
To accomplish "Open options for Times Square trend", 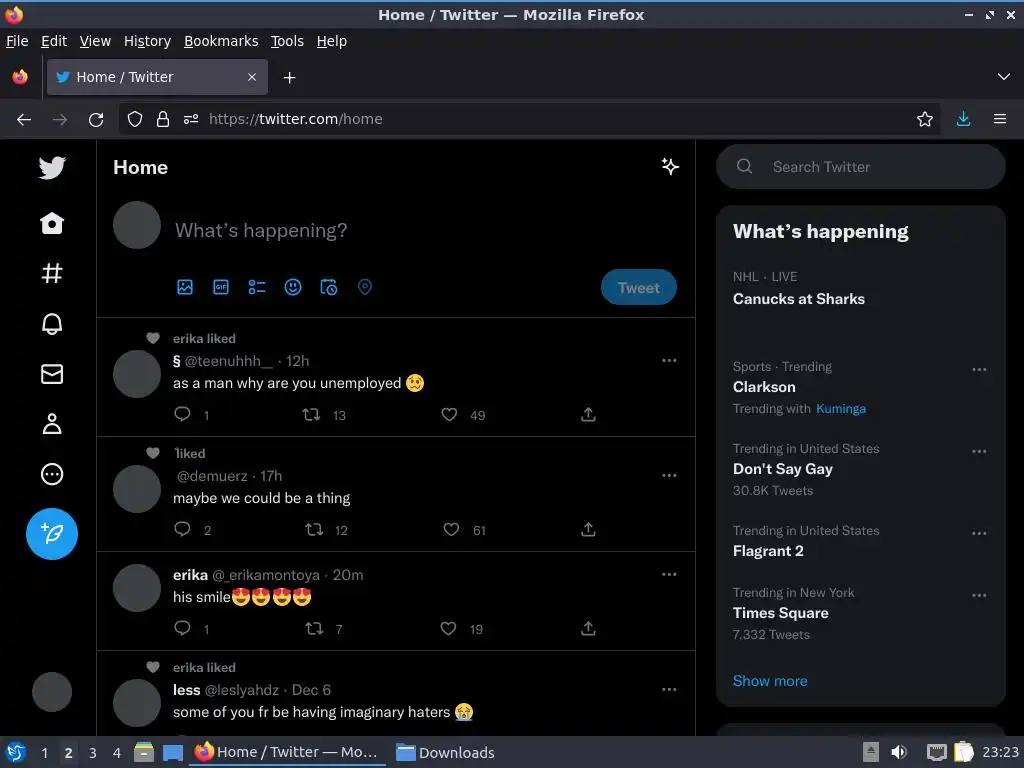I will pos(979,595).
